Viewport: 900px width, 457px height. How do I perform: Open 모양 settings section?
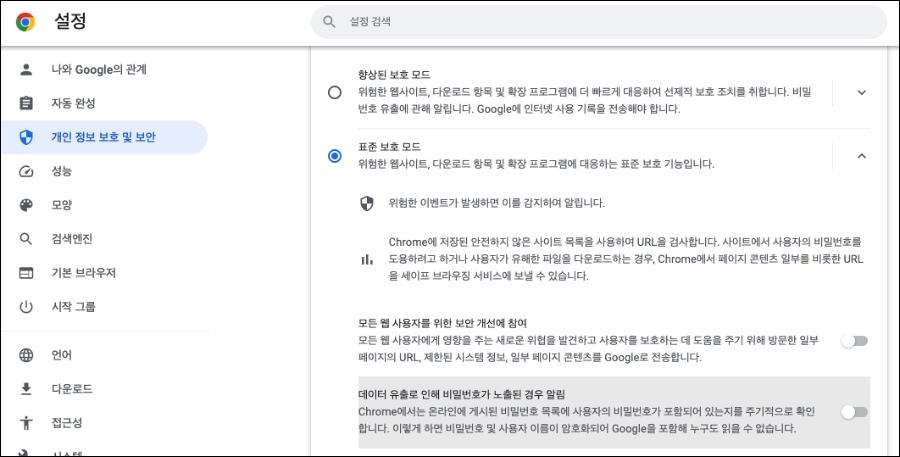[x=104, y=205]
